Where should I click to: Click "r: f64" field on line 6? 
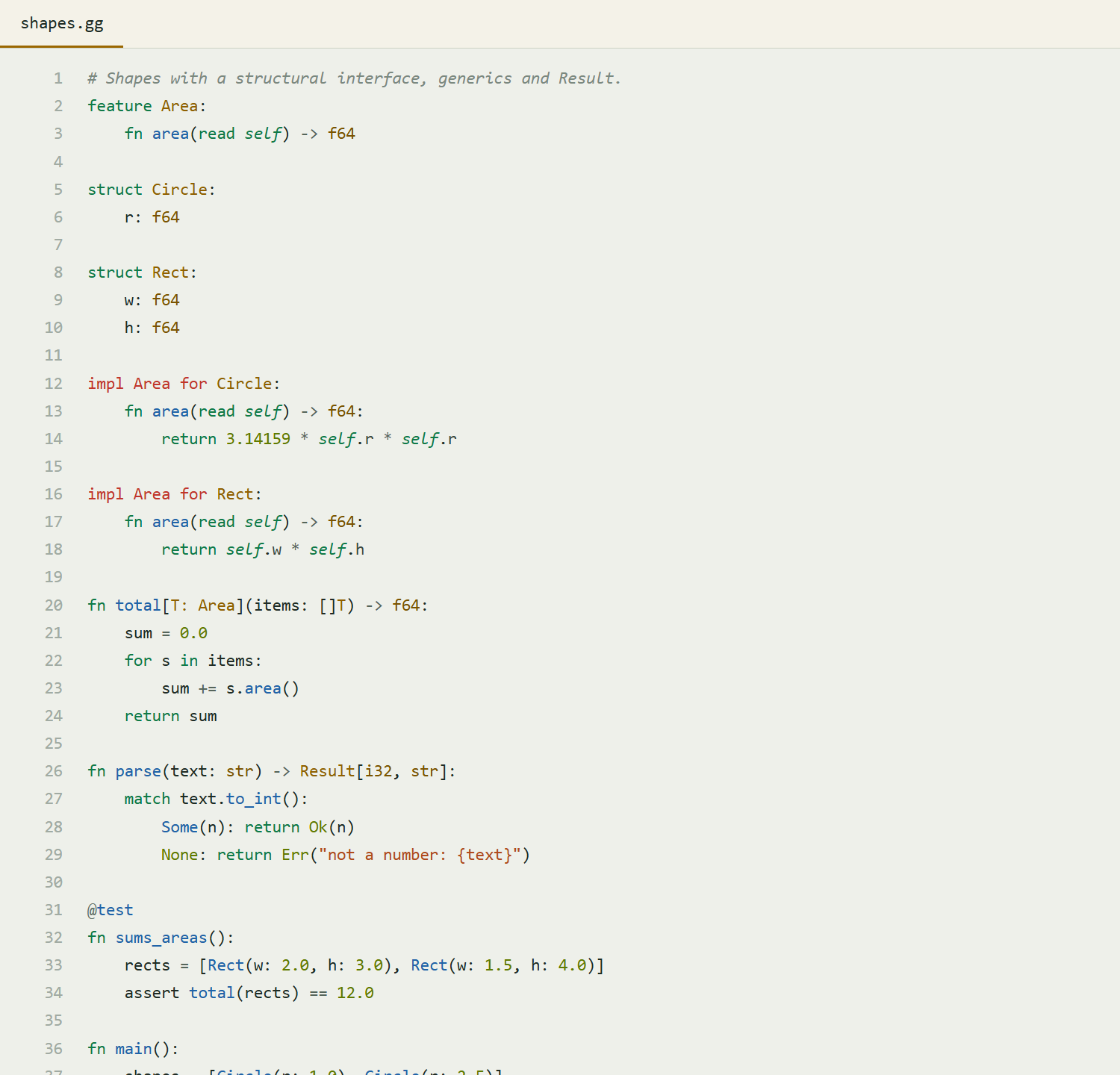(x=152, y=217)
